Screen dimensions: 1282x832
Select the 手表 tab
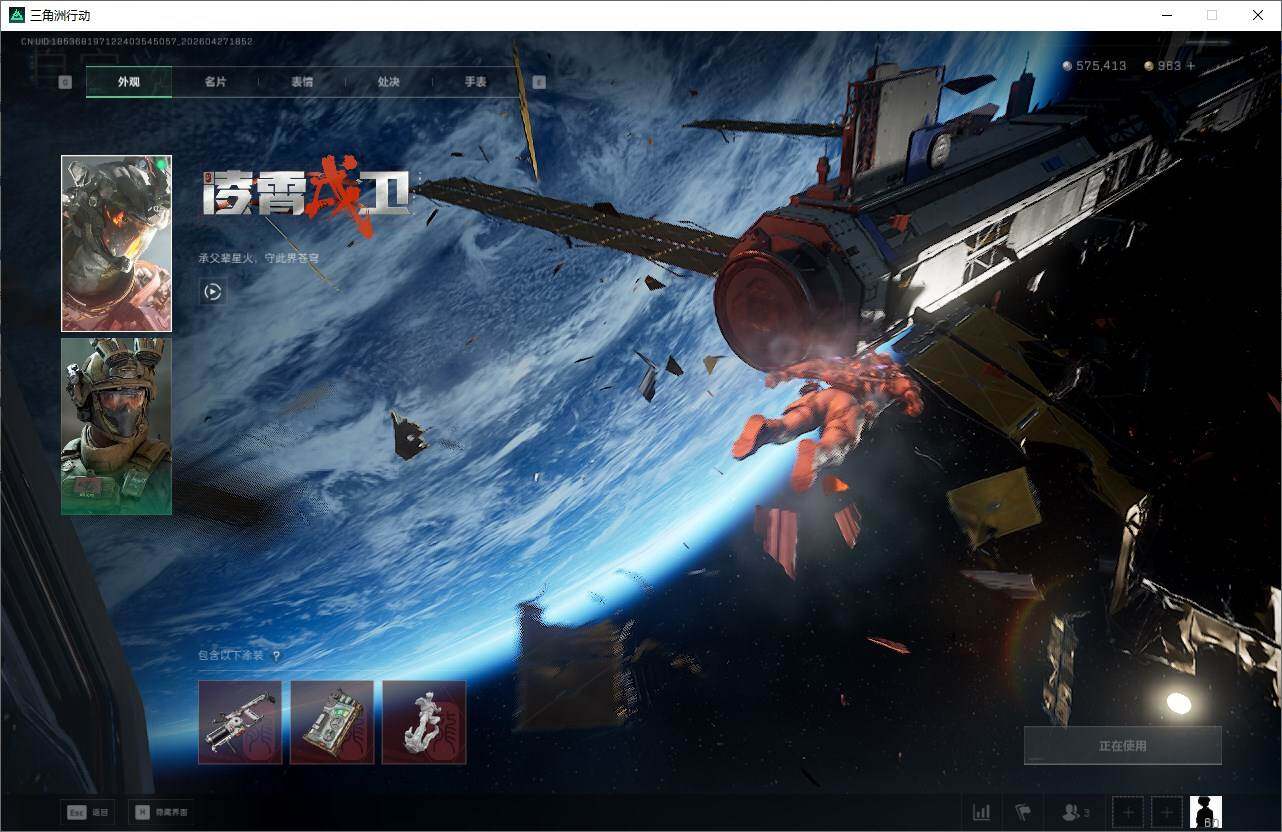coord(475,82)
